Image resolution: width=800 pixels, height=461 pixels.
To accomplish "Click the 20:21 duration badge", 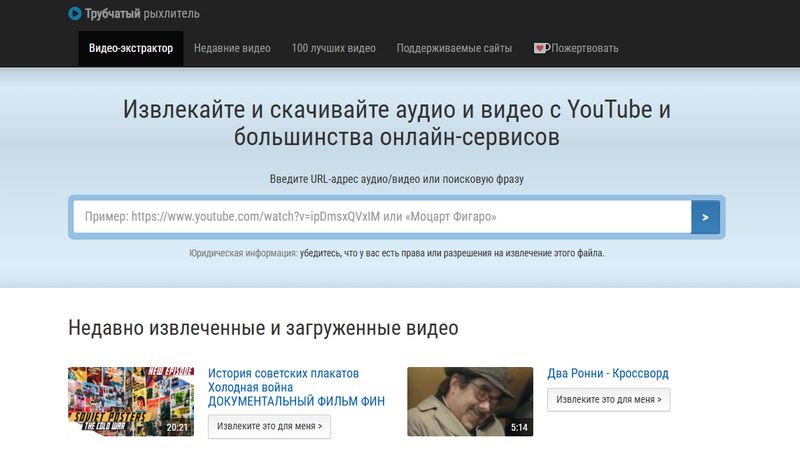I will point(177,427).
